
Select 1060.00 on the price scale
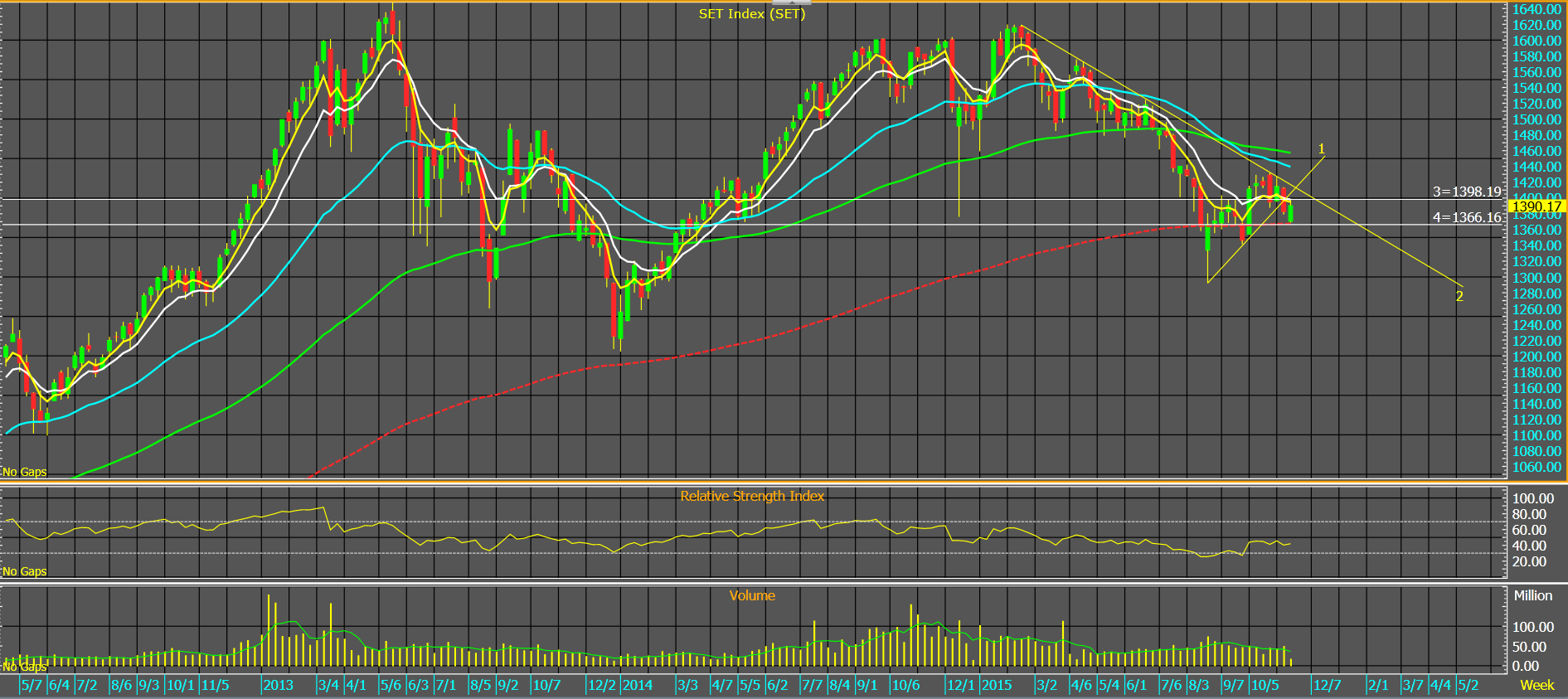click(x=1536, y=467)
